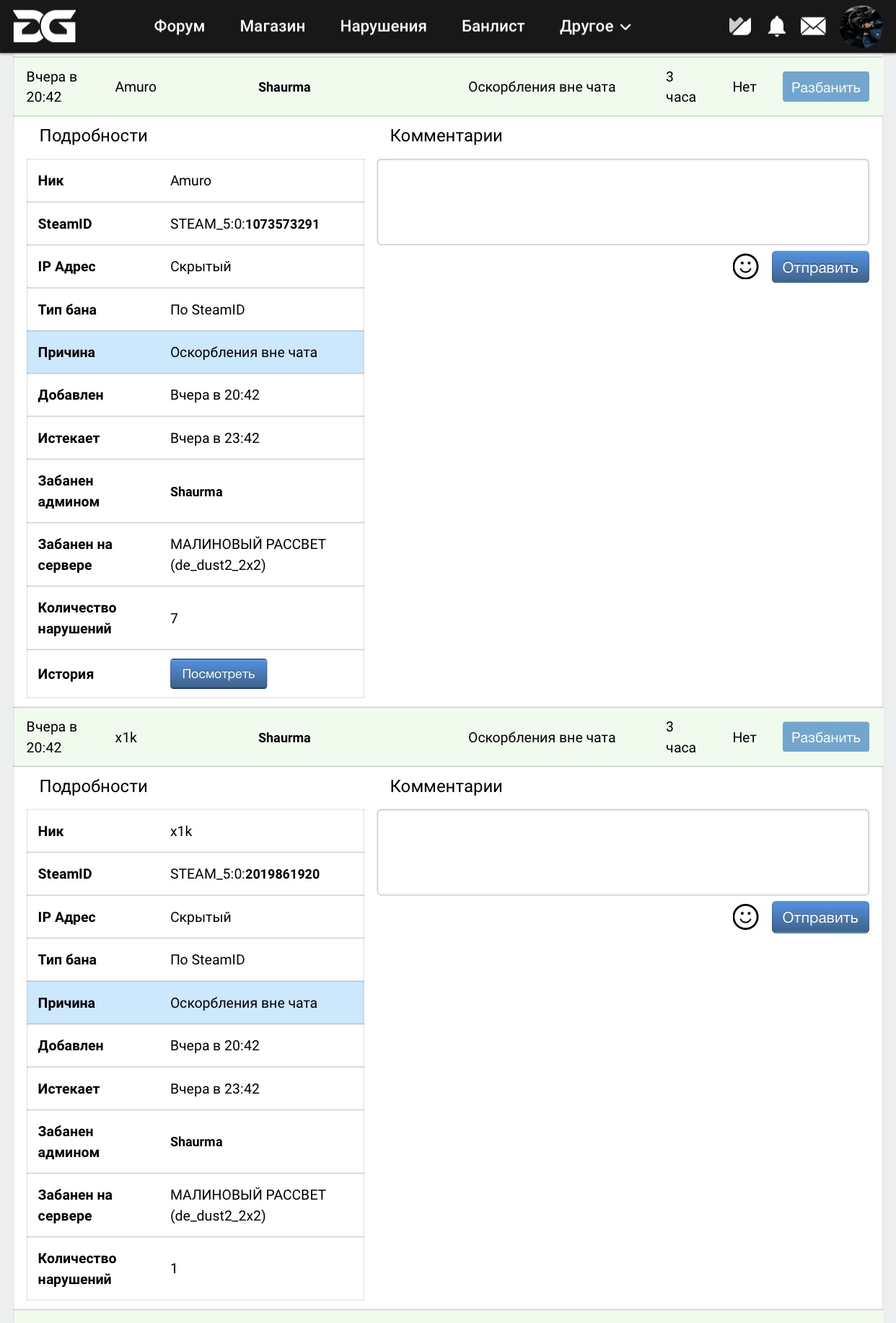View Amuro's violation history via Посмотреть

click(x=218, y=674)
